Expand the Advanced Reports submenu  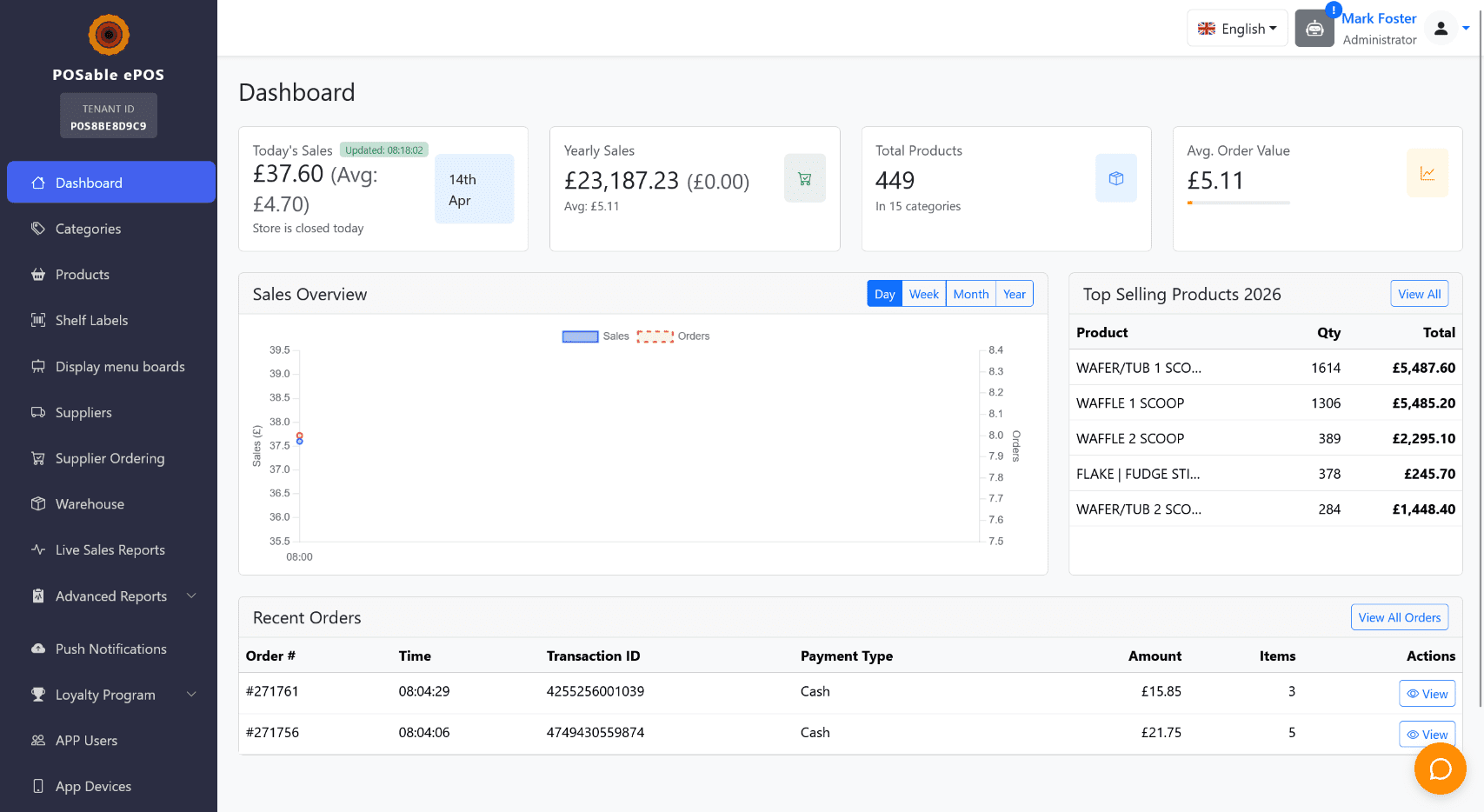[111, 596]
